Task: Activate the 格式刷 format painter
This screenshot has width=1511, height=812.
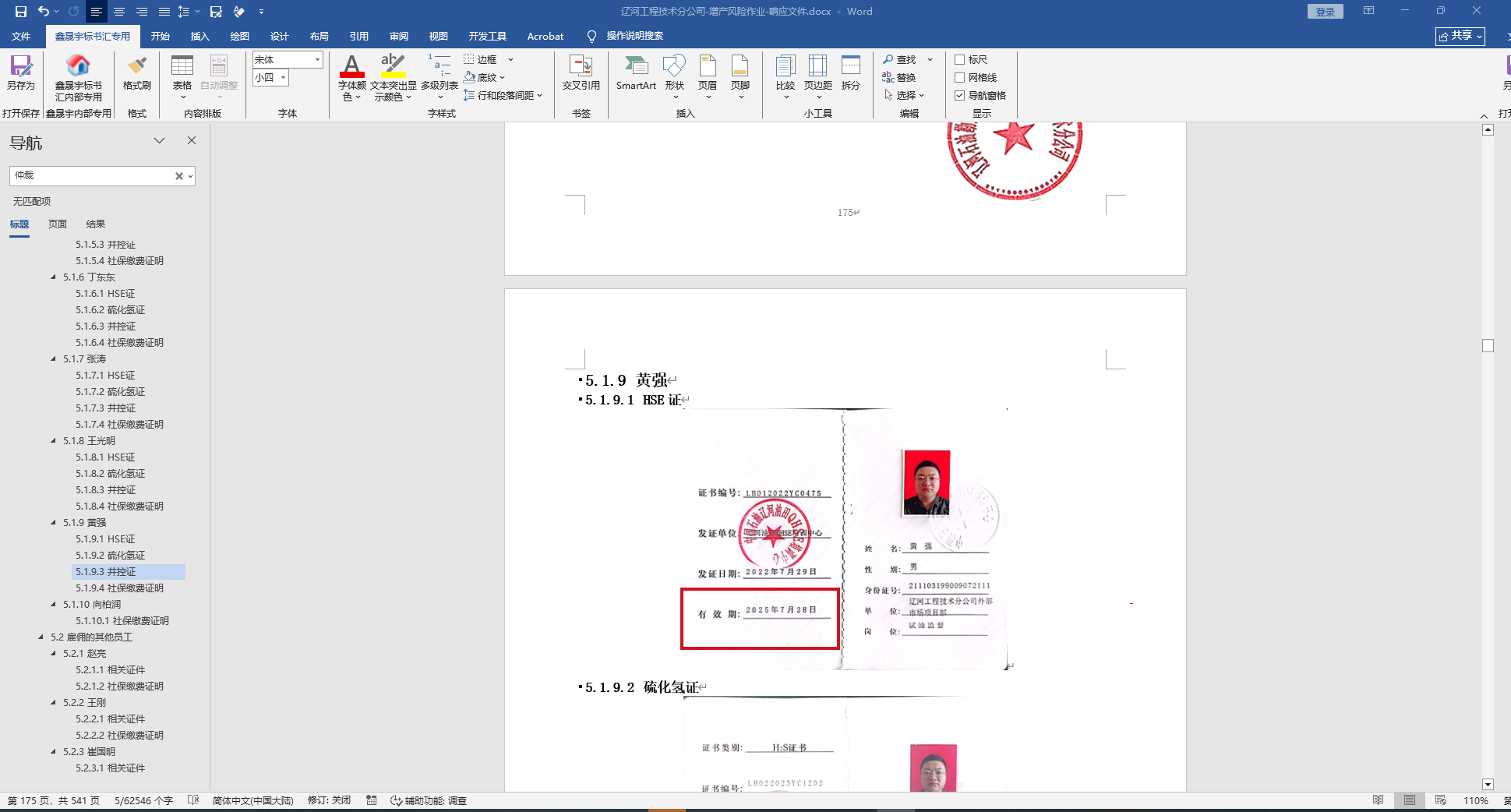Action: tap(137, 73)
